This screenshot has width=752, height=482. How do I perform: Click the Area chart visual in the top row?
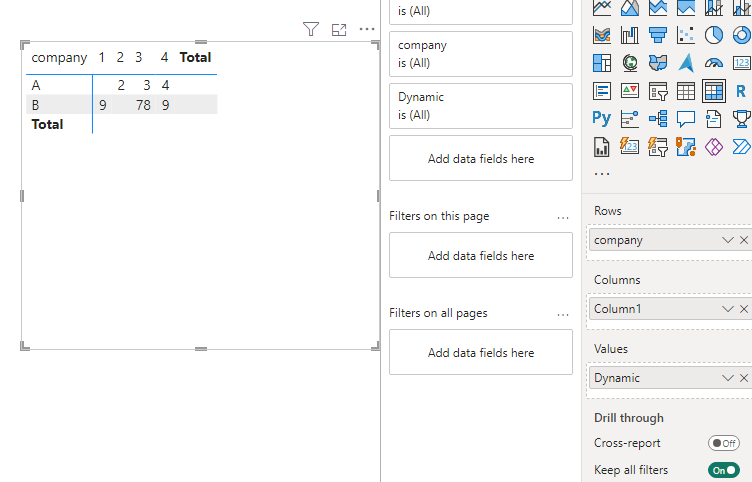tap(630, 8)
